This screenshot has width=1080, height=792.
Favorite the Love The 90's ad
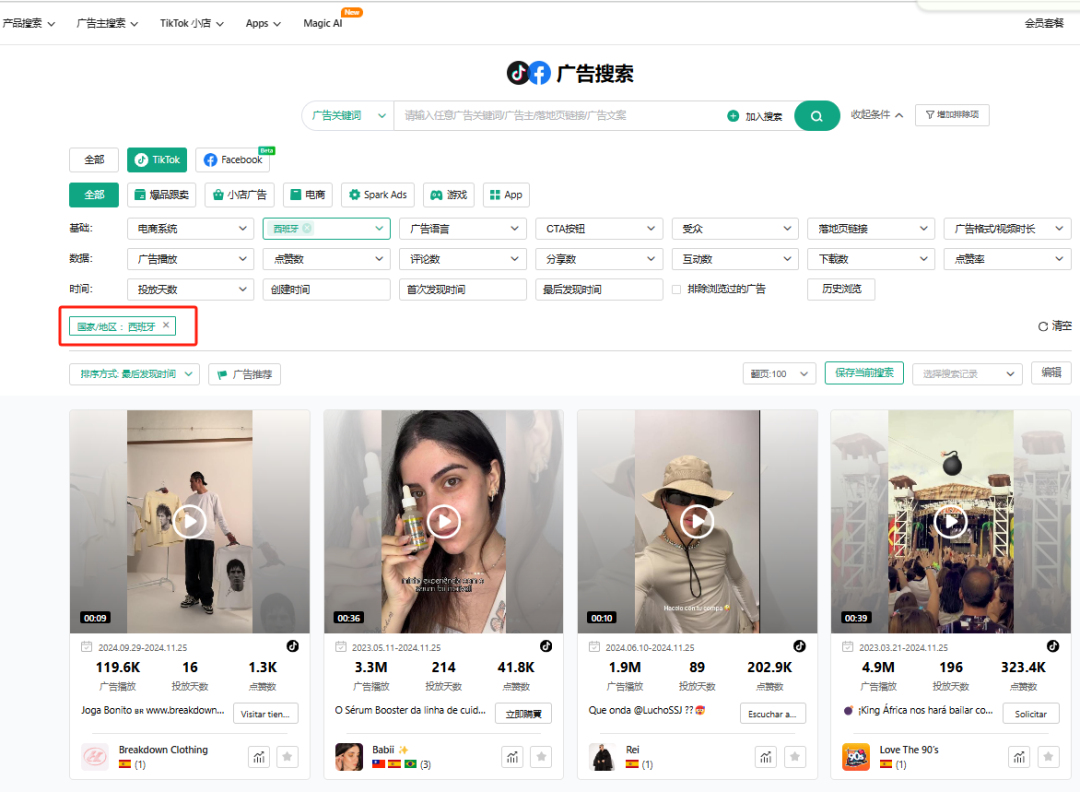(1048, 757)
